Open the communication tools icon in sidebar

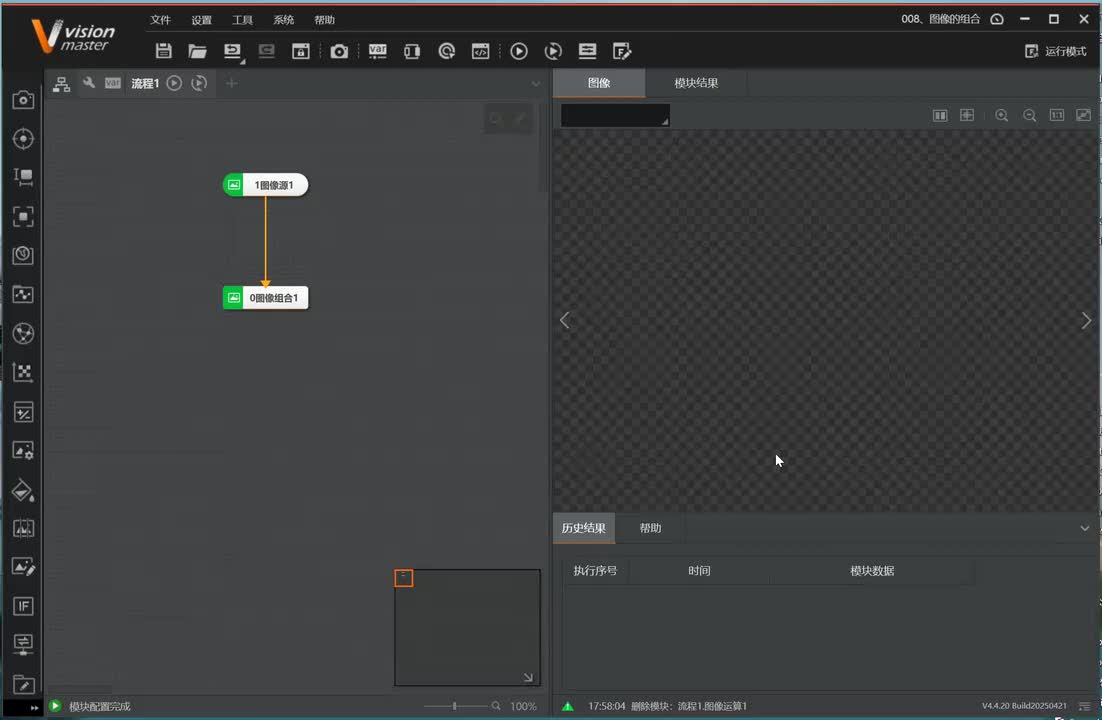(x=23, y=644)
